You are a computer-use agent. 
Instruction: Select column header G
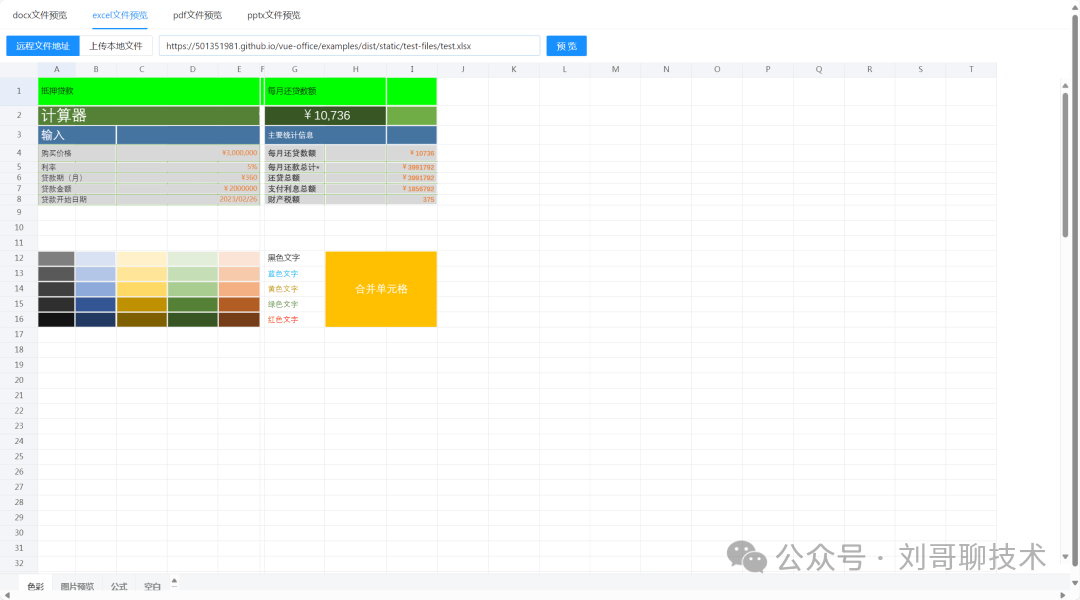click(x=294, y=69)
